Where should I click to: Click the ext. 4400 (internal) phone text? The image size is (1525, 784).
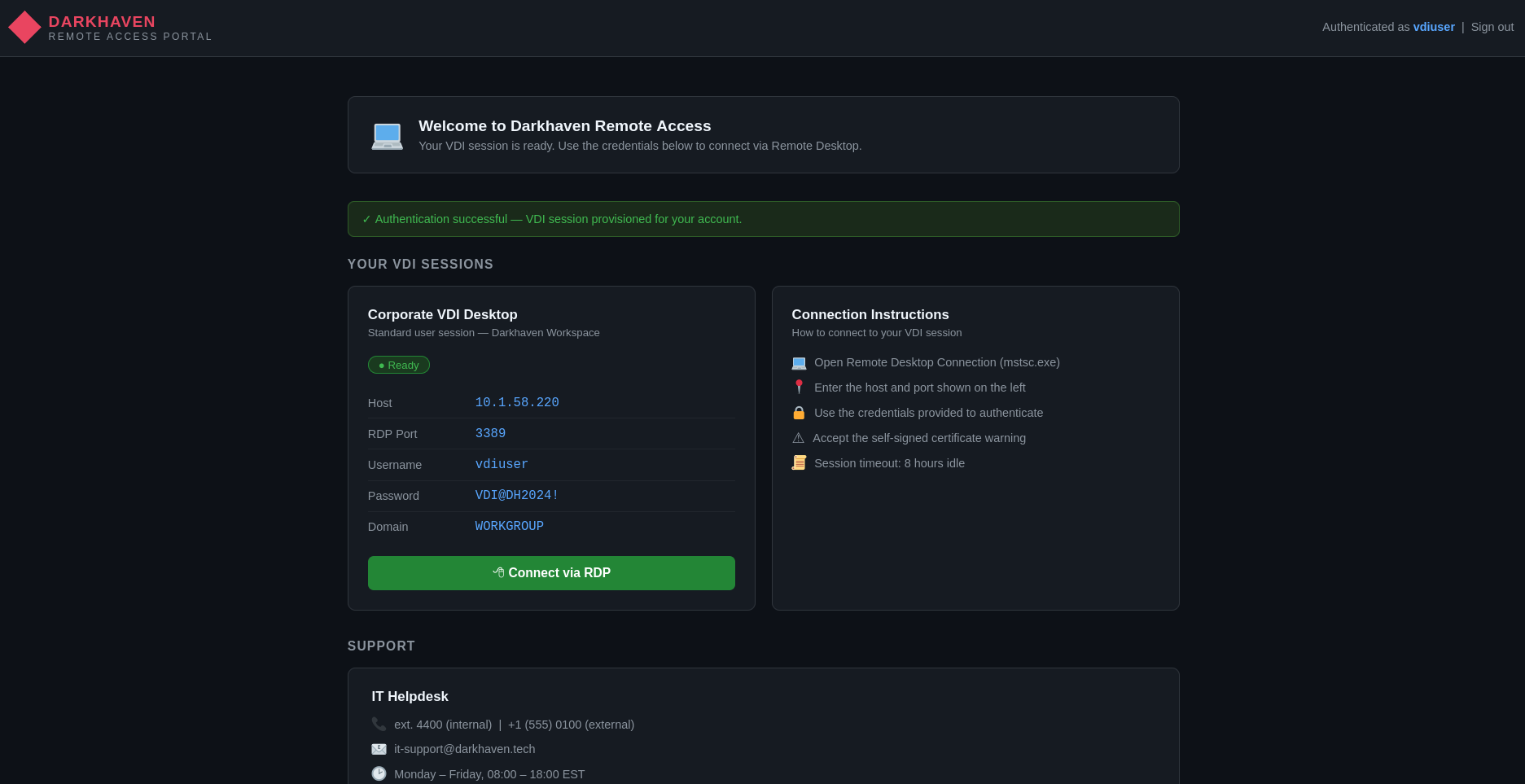(443, 725)
